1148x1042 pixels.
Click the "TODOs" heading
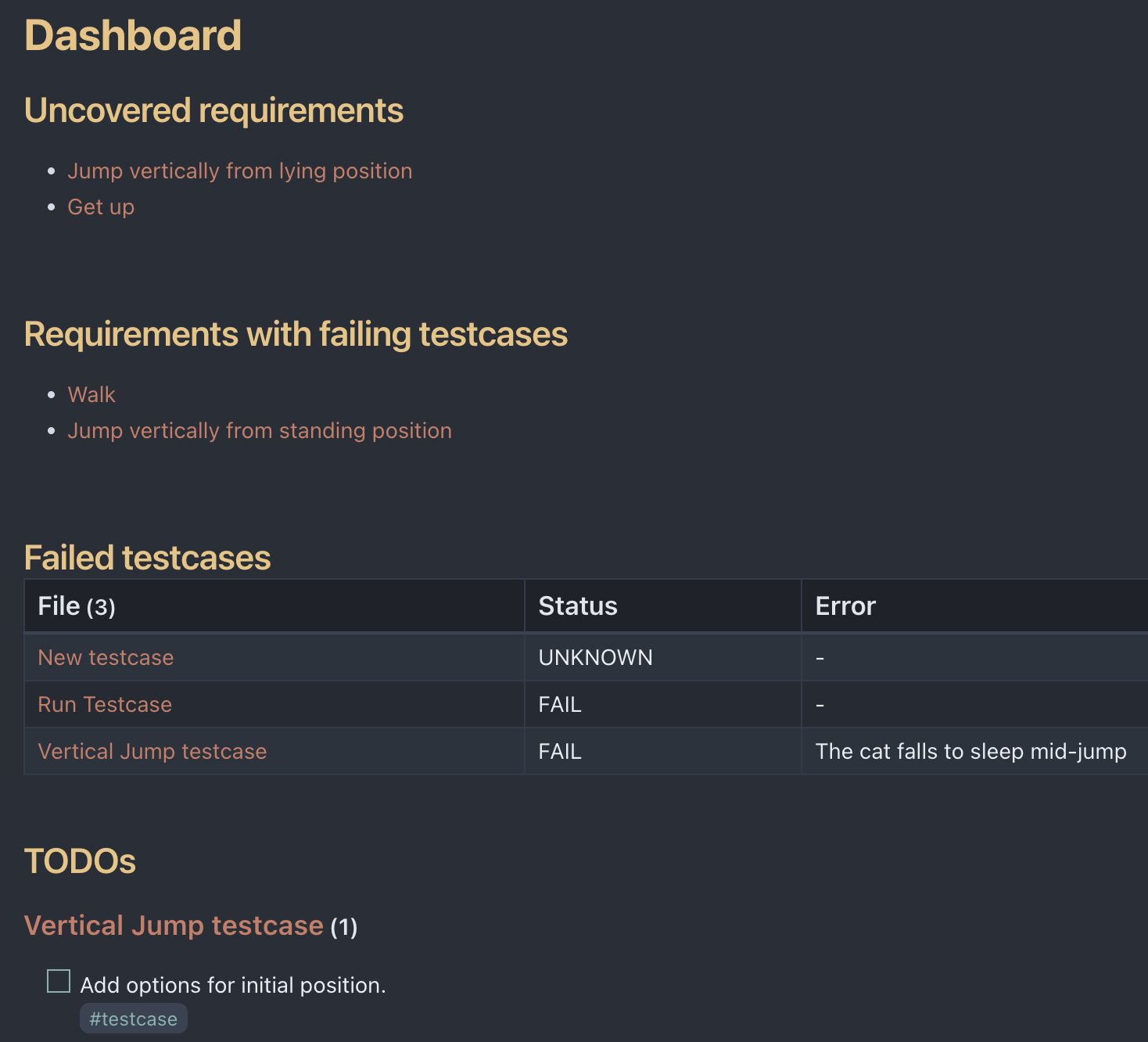click(x=80, y=861)
